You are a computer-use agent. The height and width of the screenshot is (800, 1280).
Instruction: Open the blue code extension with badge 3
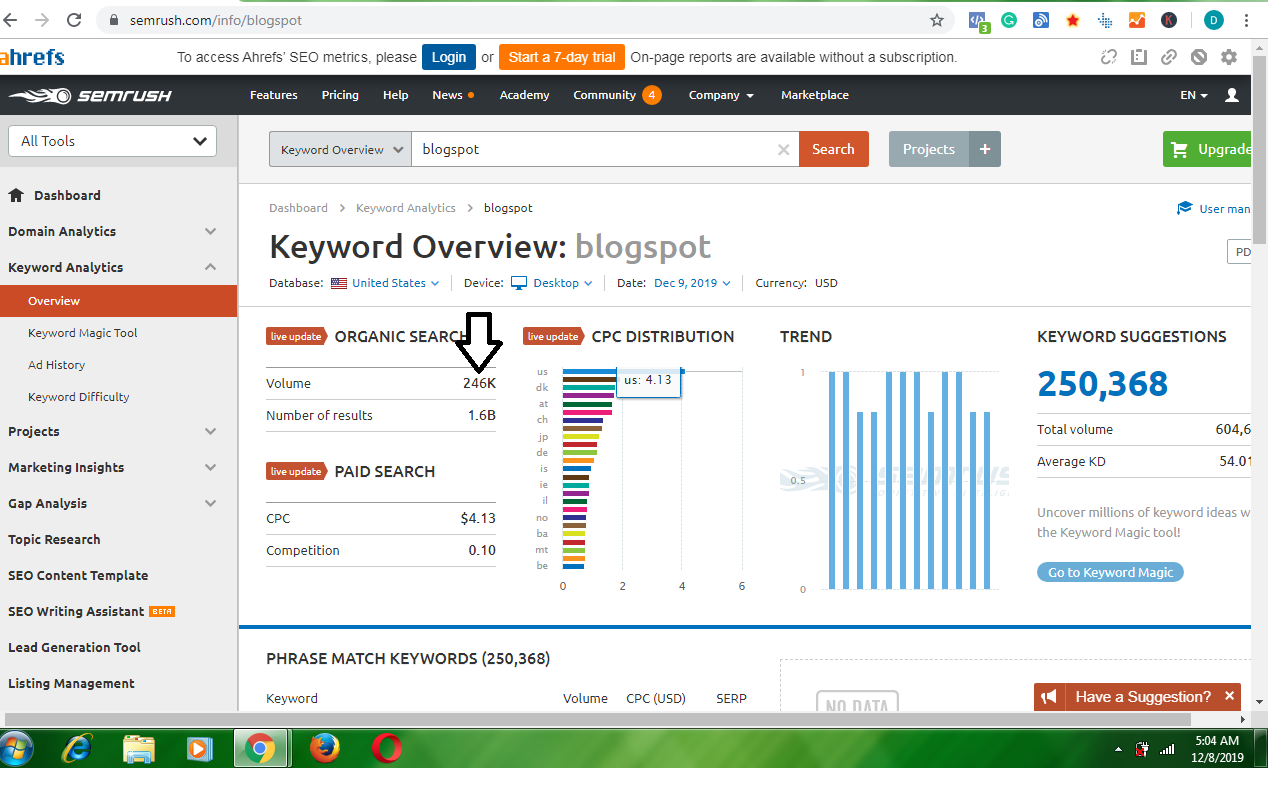coord(979,20)
